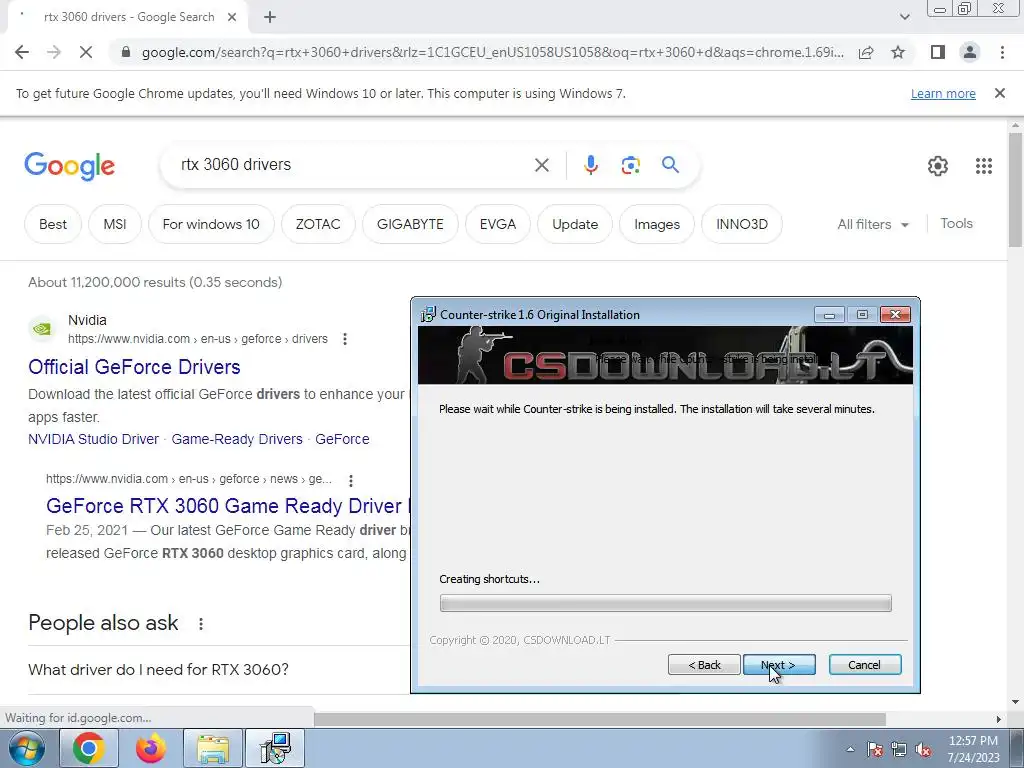Start voice search microphone
The height and width of the screenshot is (768, 1024).
coord(590,165)
